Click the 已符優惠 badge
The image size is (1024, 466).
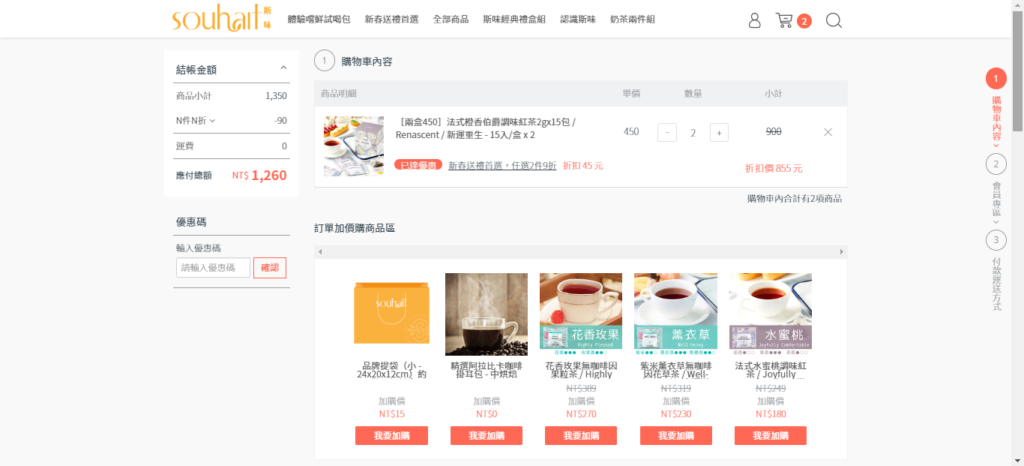419,166
